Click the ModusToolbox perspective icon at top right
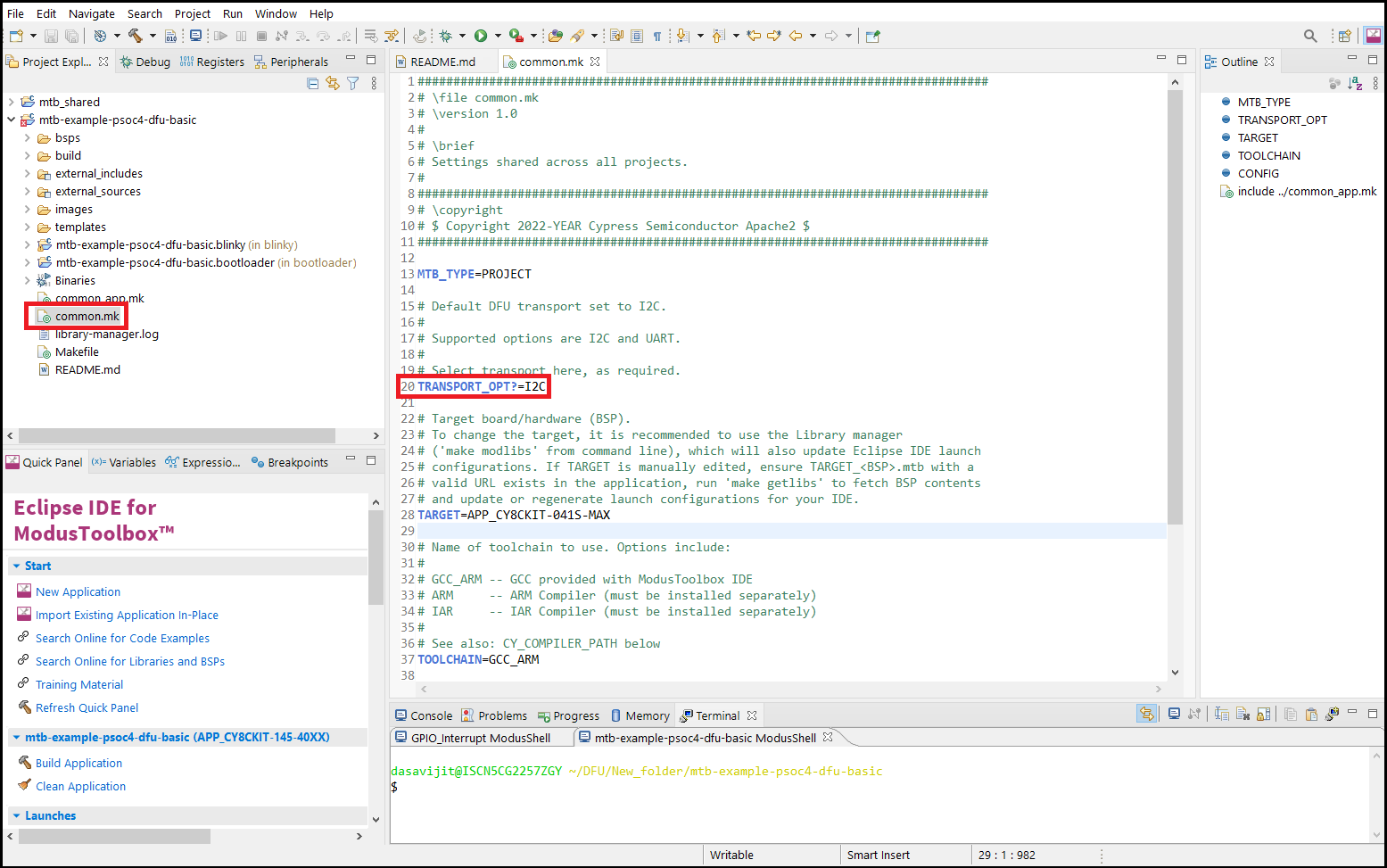 point(1374,36)
